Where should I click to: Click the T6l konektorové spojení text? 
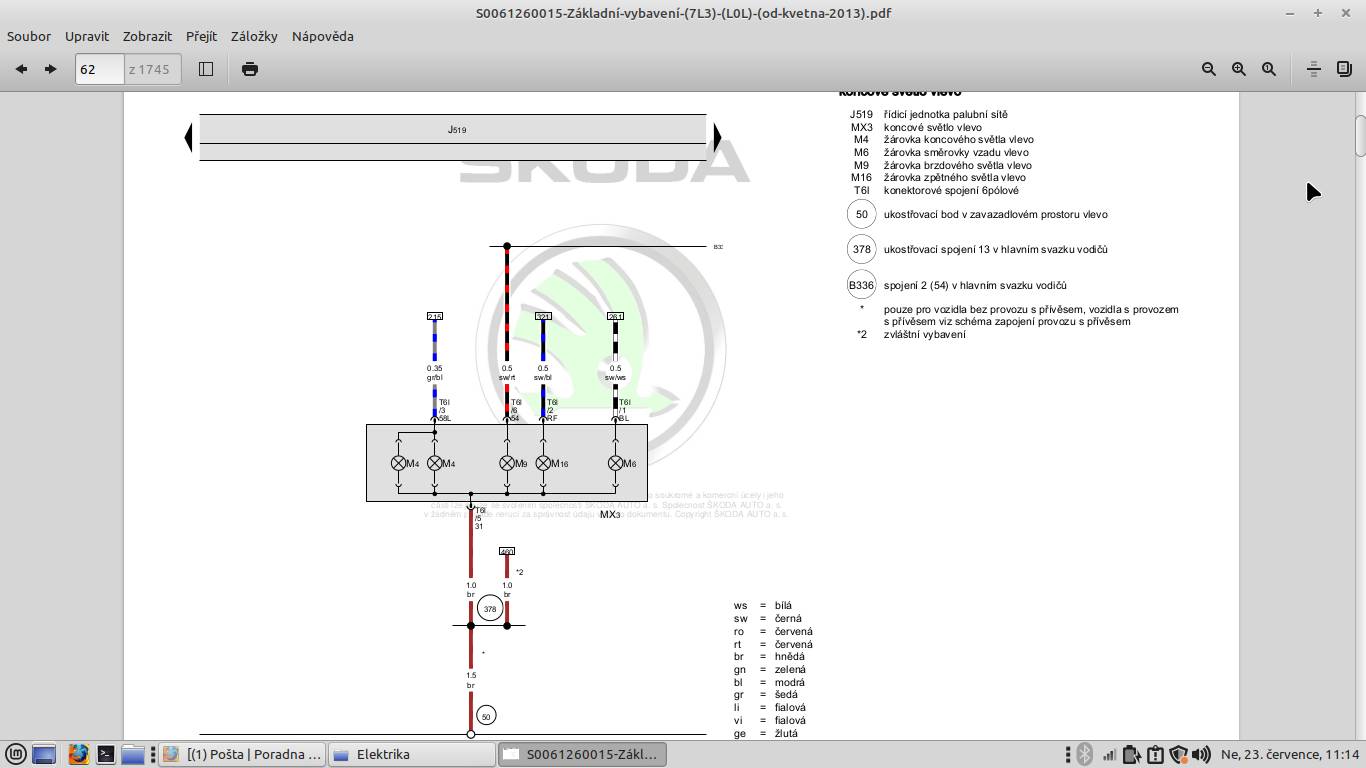[x=936, y=190]
